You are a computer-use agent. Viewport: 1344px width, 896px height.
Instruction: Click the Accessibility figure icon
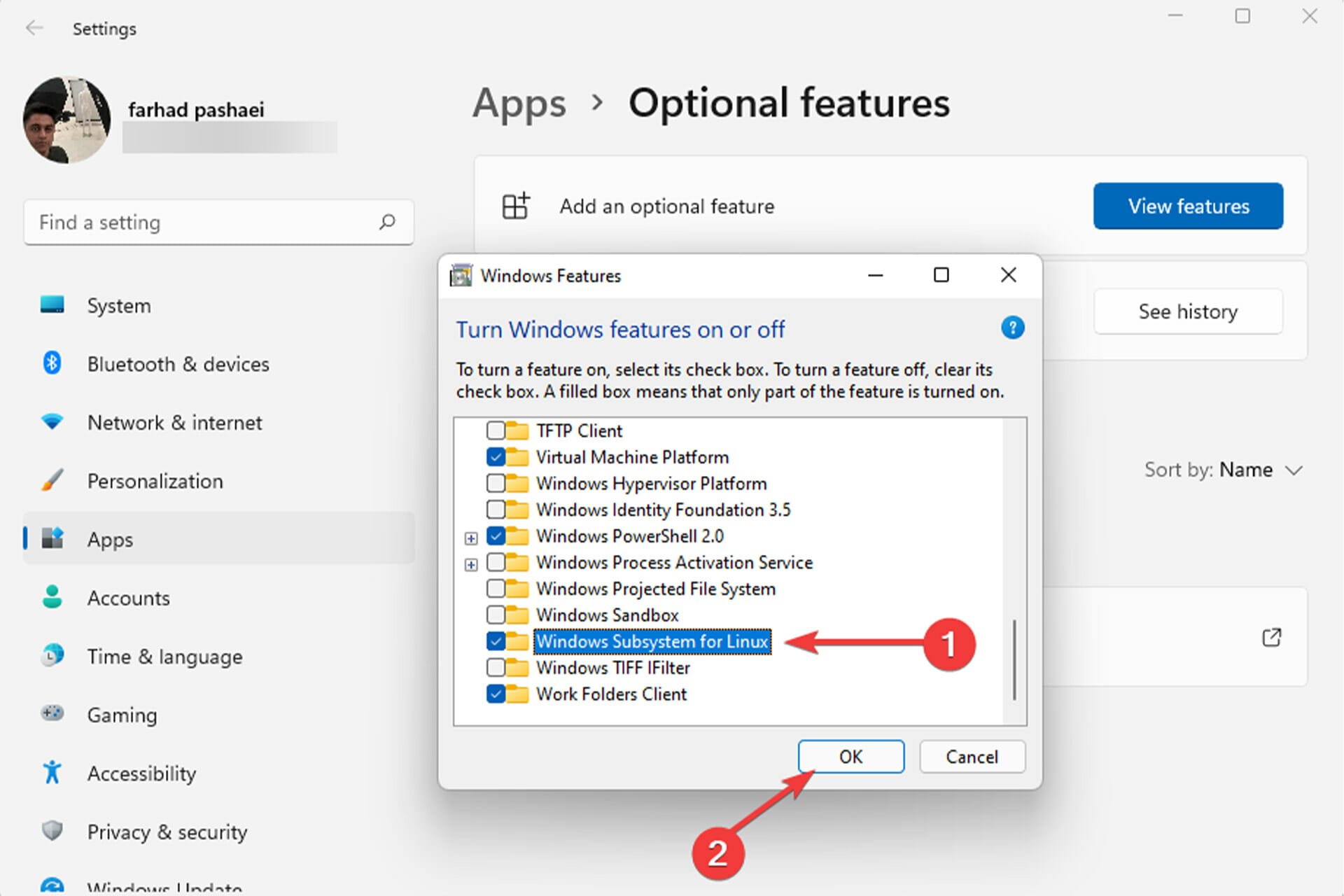[x=52, y=772]
